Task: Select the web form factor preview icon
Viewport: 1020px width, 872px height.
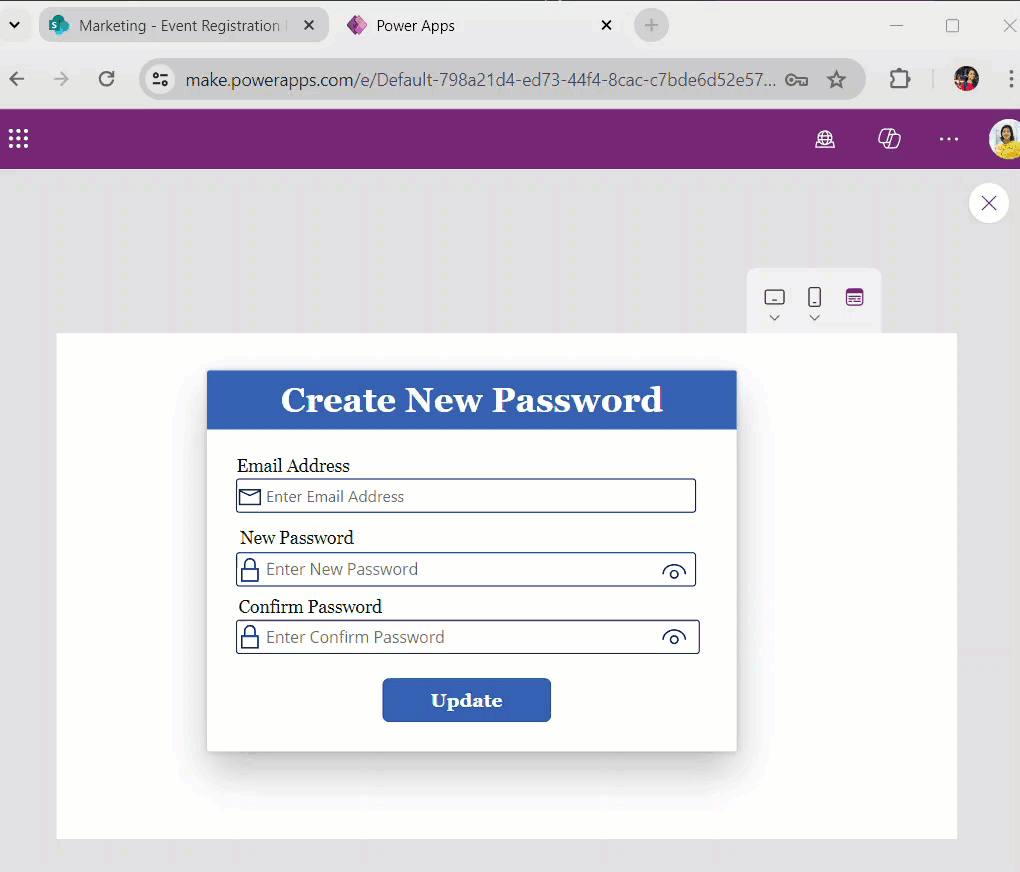Action: 854,297
